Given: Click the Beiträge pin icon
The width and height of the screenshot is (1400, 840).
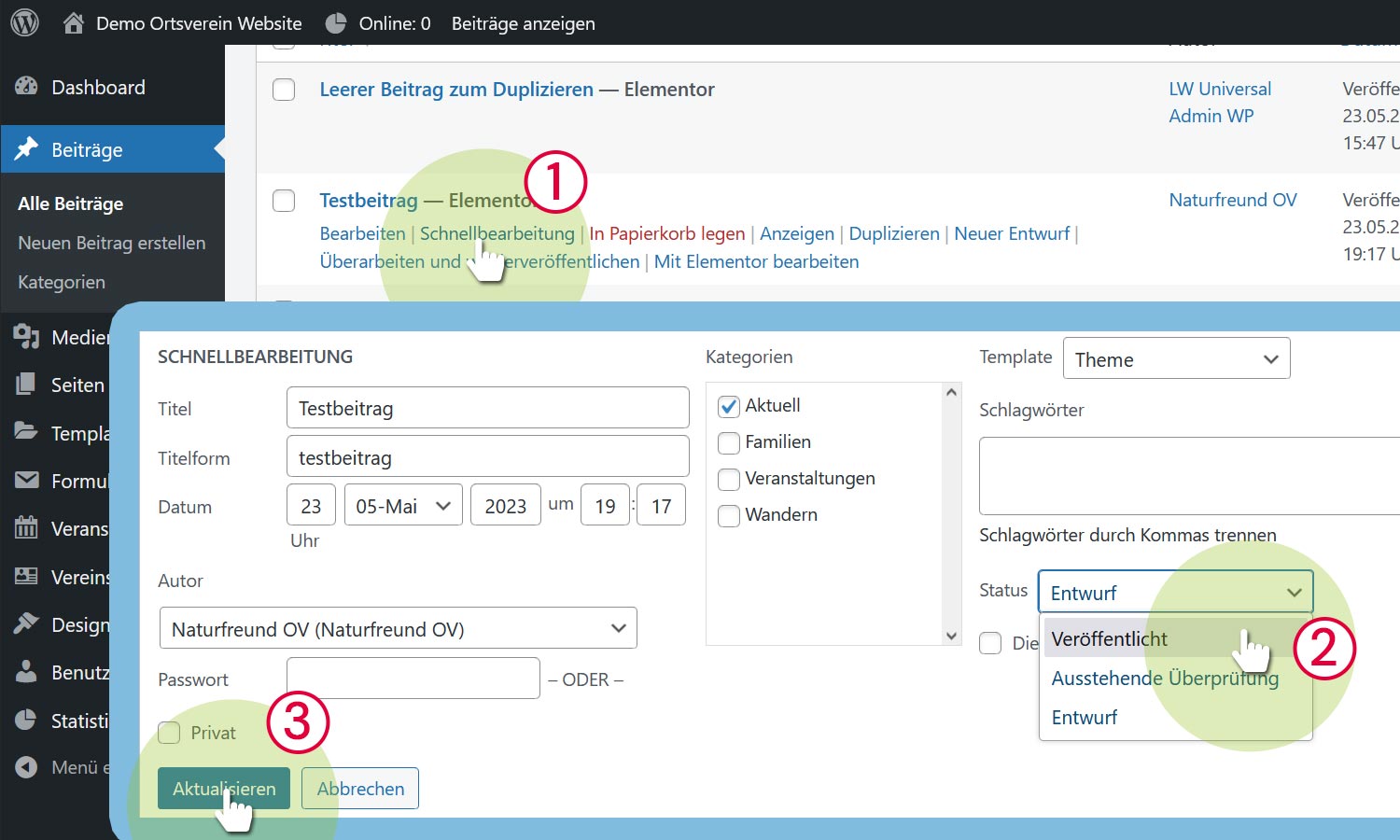Looking at the screenshot, I should 26,149.
